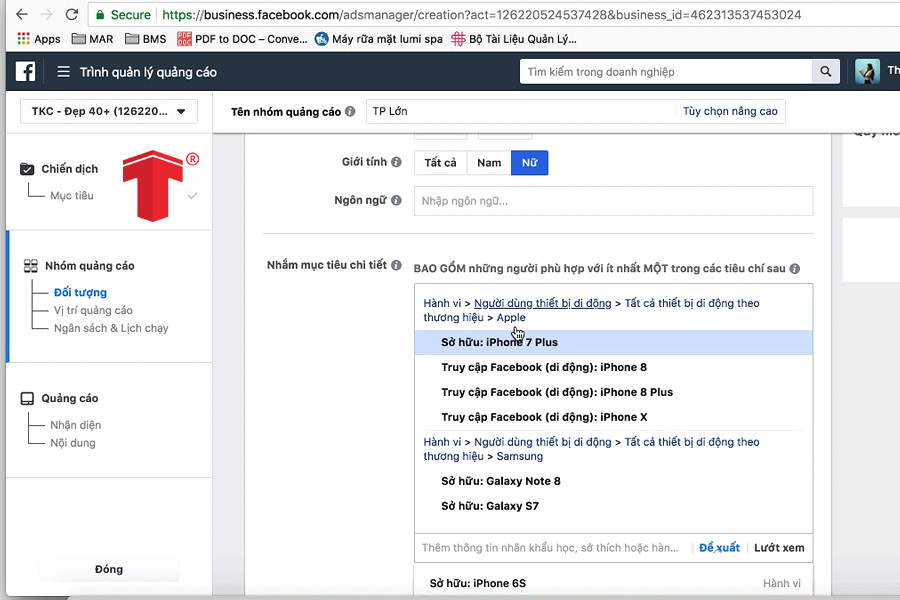This screenshot has width=900, height=600.
Task: Go to Vị trí quảng cáo section
Action: [93, 310]
